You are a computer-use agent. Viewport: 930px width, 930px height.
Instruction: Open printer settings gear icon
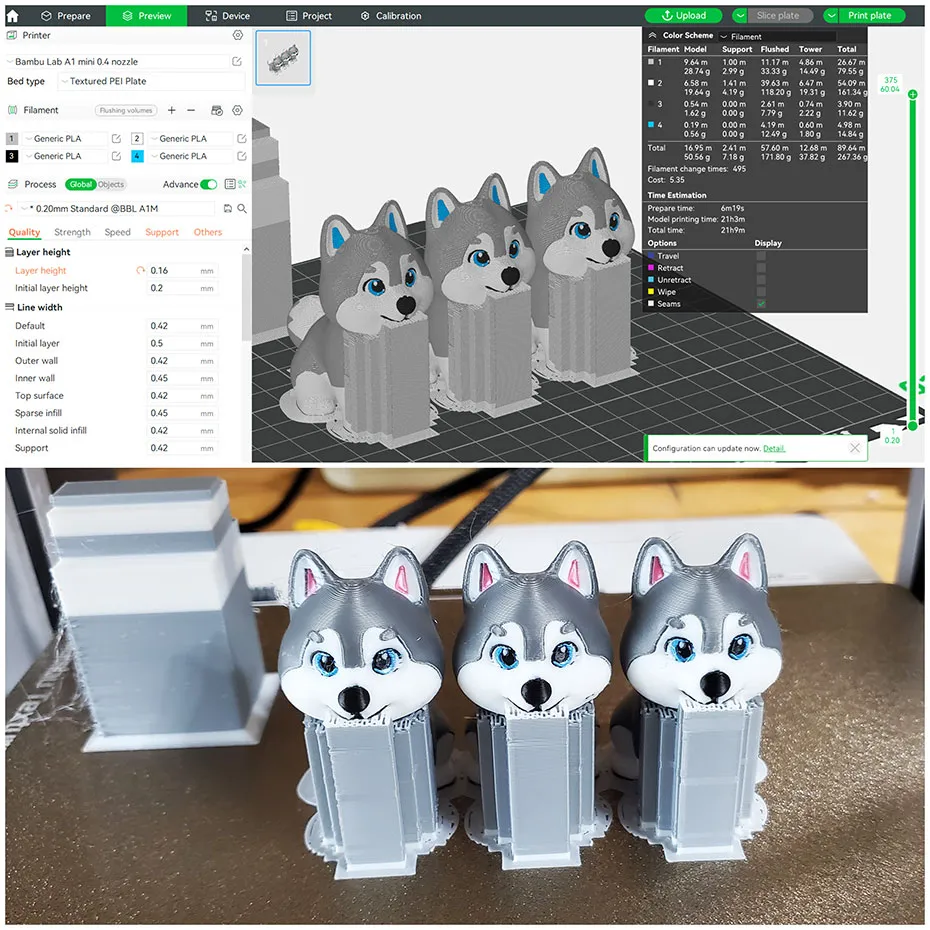click(x=238, y=36)
